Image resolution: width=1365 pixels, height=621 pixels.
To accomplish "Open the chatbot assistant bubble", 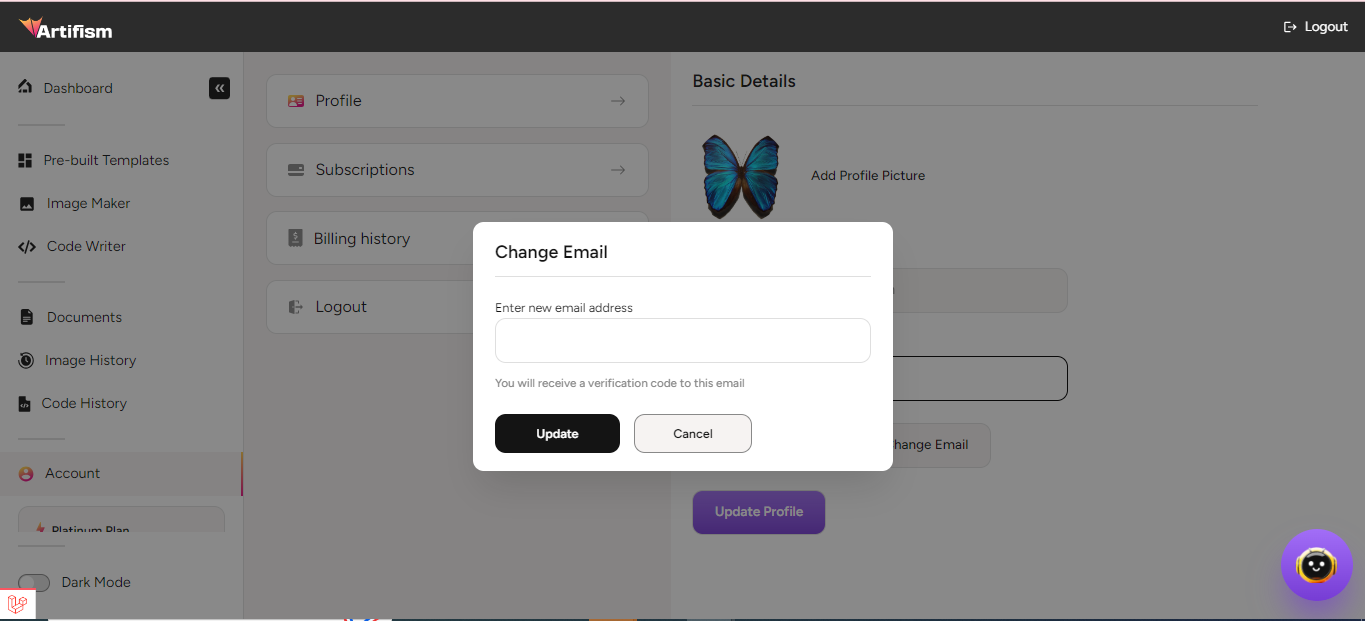I will point(1316,565).
